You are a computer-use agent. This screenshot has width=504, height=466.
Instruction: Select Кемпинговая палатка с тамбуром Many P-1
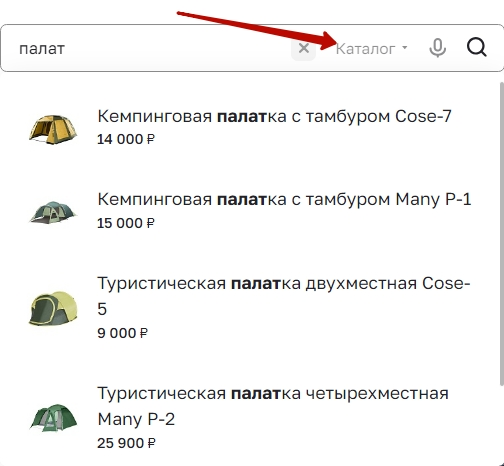coord(284,199)
